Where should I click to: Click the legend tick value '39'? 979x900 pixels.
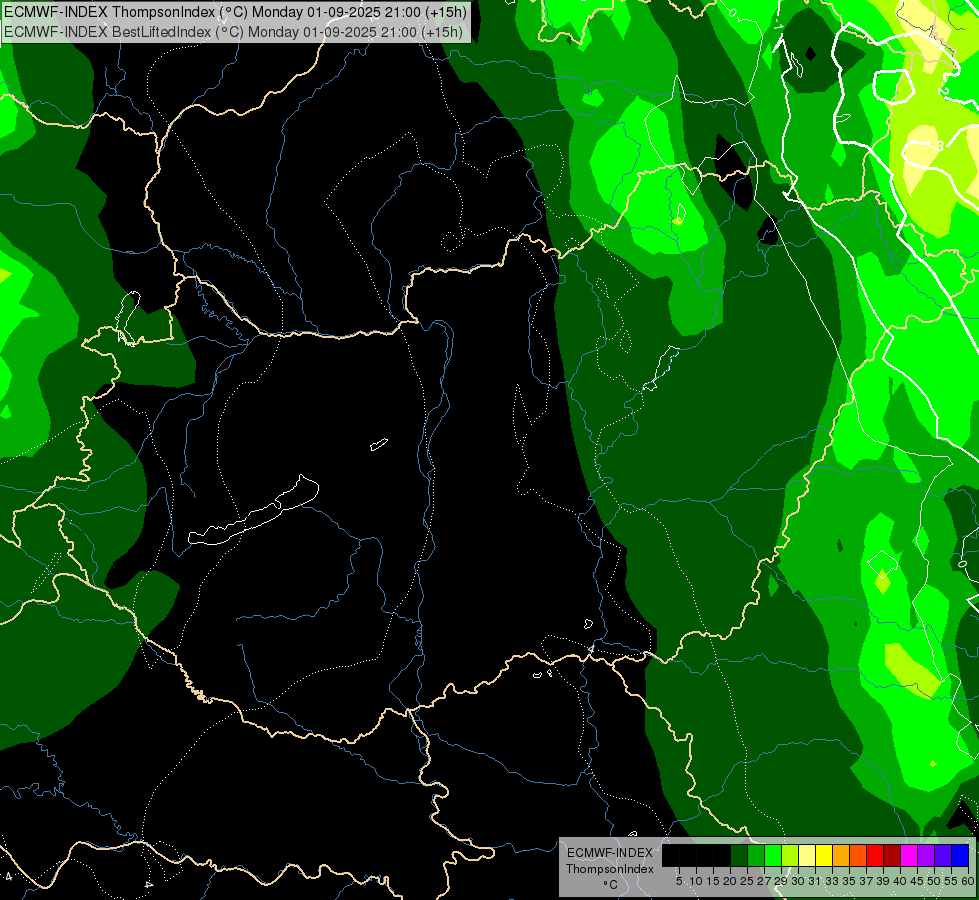883,881
